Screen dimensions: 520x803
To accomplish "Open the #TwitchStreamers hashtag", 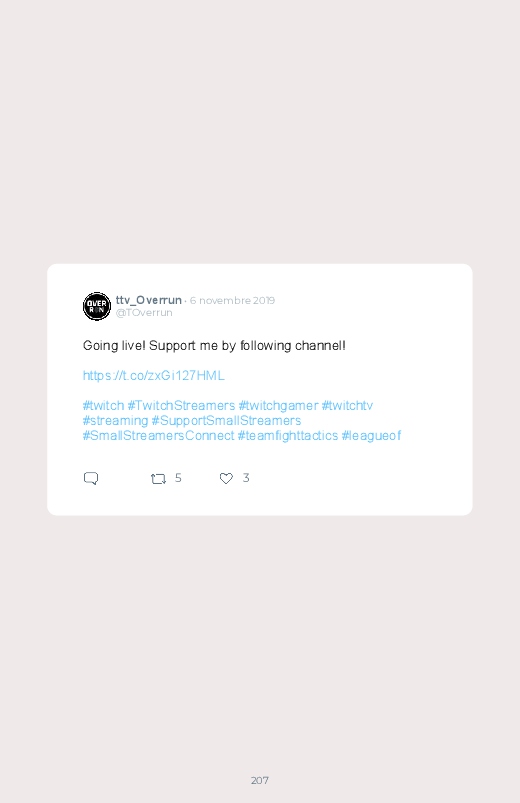I will pos(181,406).
